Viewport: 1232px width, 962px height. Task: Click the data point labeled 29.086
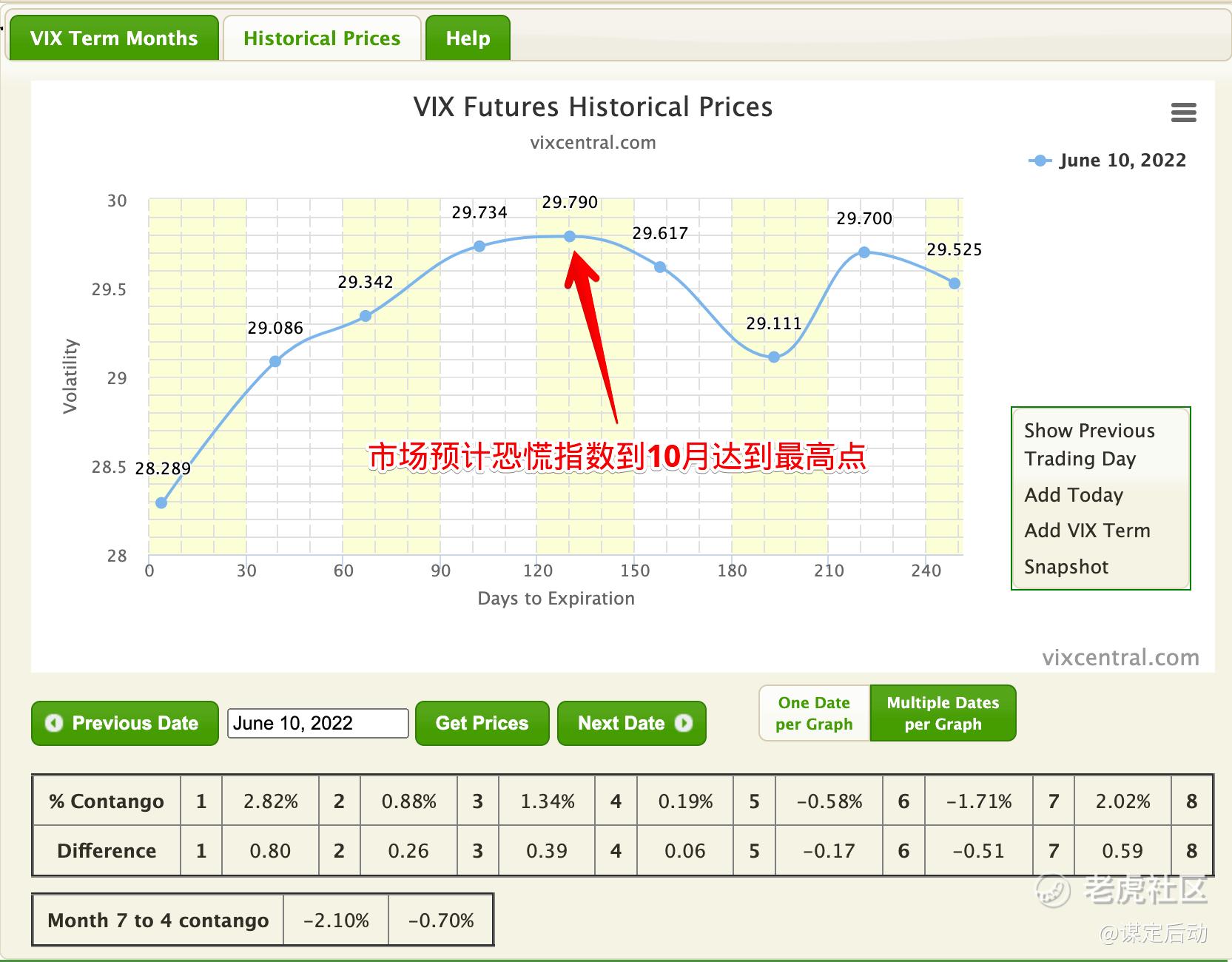pyautogui.click(x=275, y=362)
